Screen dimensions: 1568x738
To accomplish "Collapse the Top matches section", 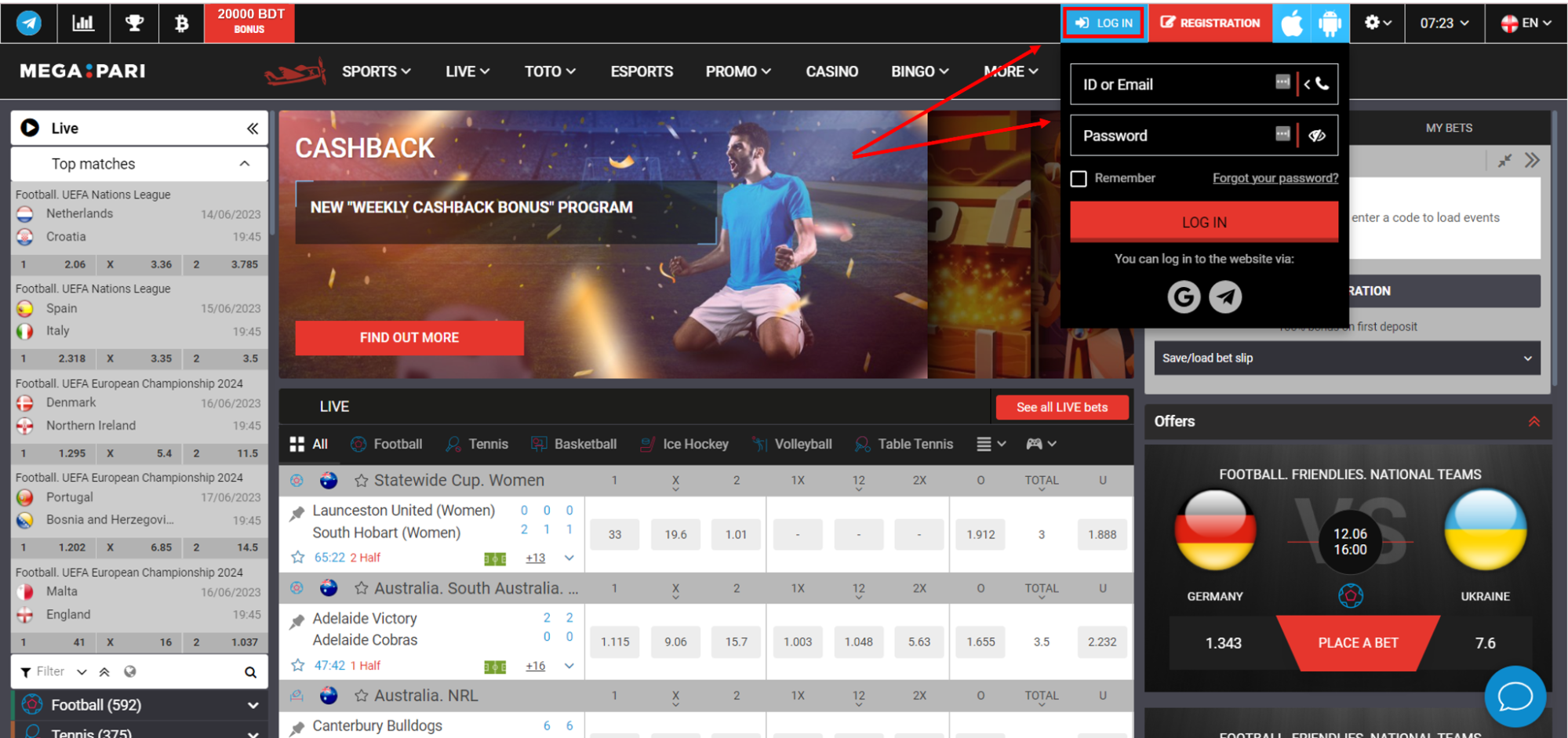I will 245,164.
